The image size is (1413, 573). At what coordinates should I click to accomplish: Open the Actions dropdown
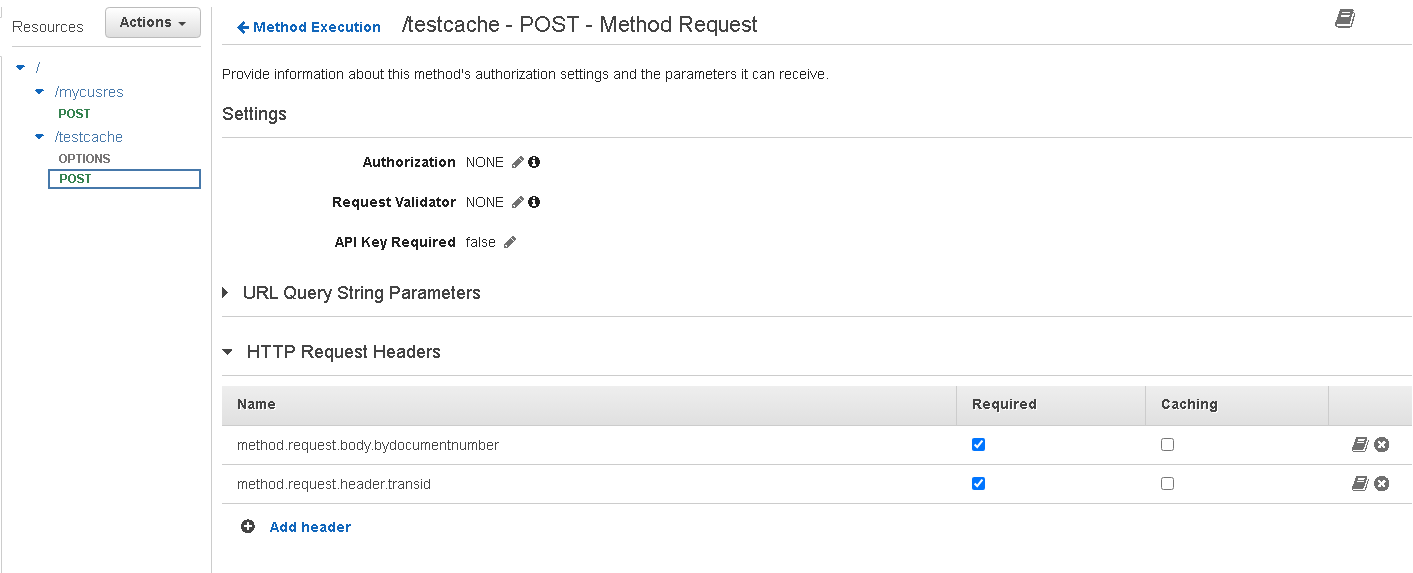tap(153, 23)
